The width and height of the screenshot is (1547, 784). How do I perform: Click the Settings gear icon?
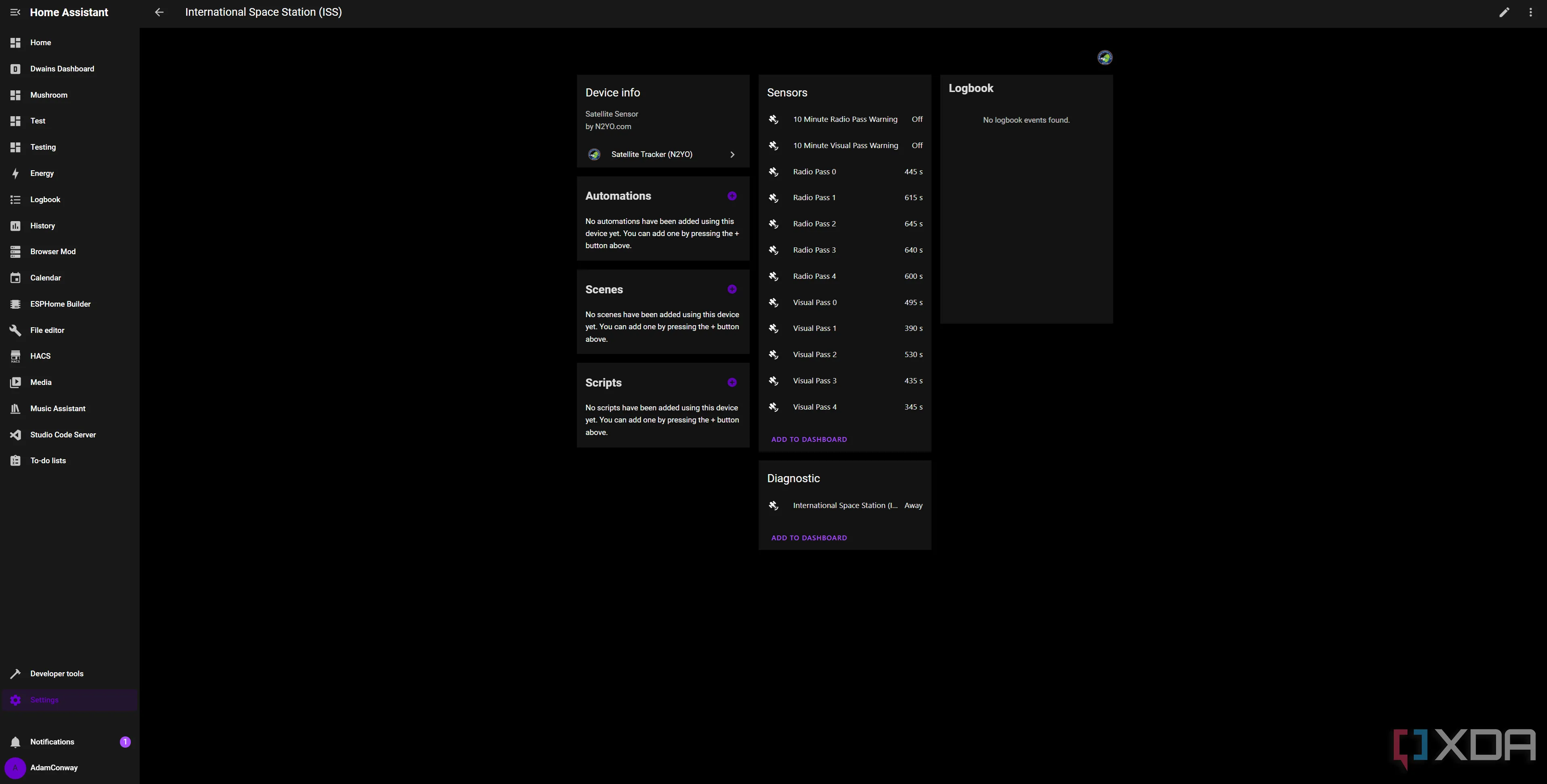16,700
